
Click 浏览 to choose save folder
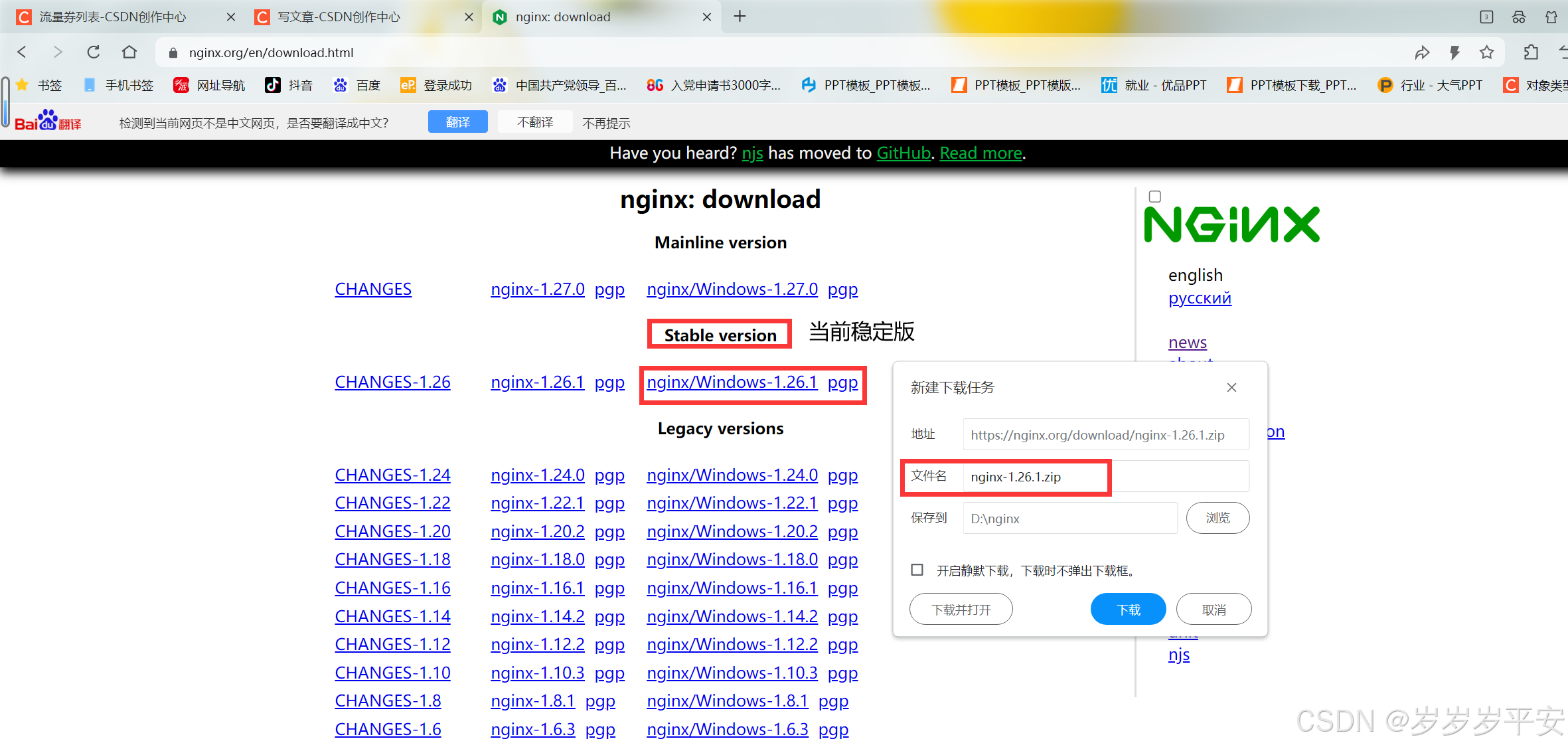point(1218,518)
